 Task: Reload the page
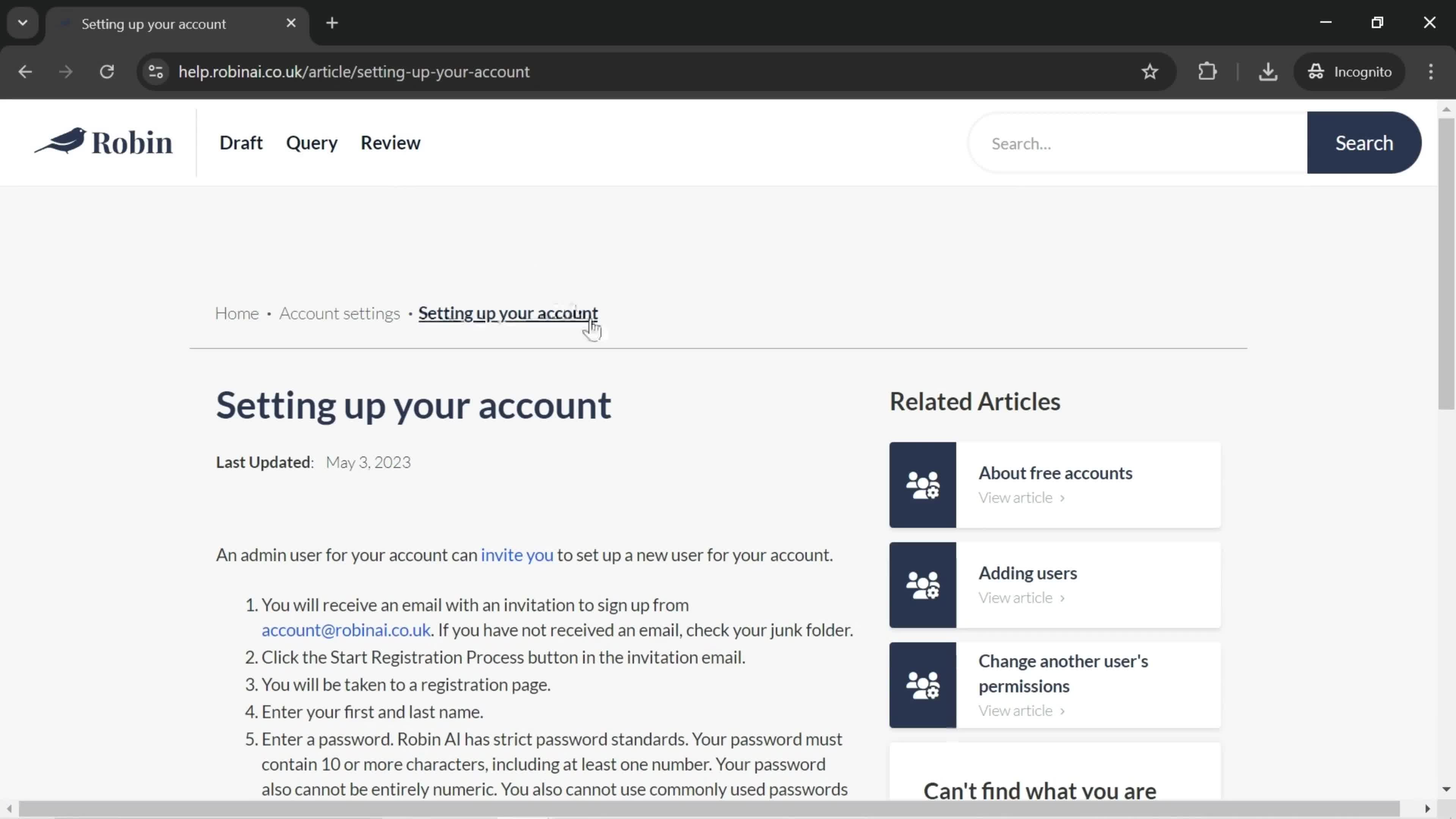[107, 72]
